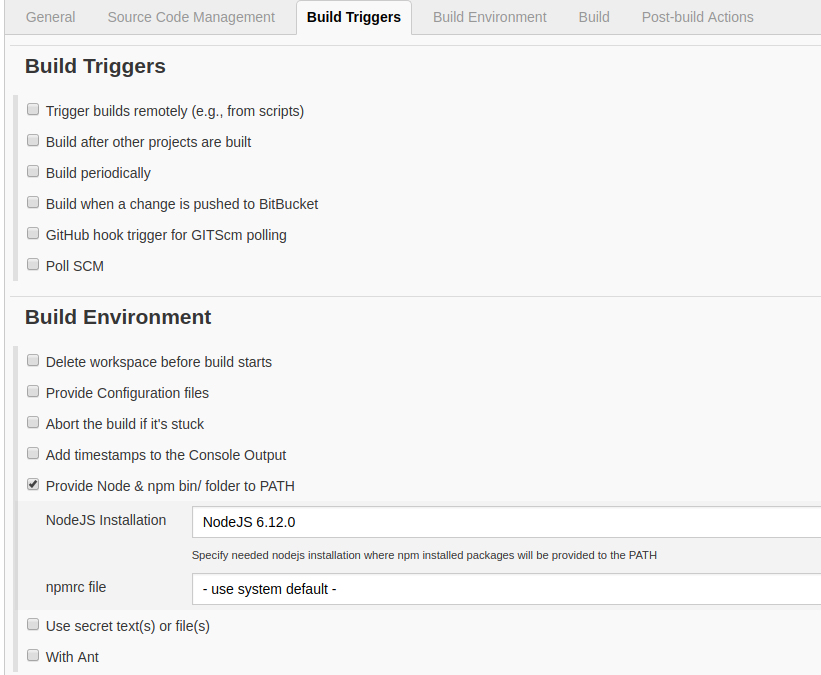821x675 pixels.
Task: Uncheck Provide Node & npm bin/ folder
Action: pos(33,485)
